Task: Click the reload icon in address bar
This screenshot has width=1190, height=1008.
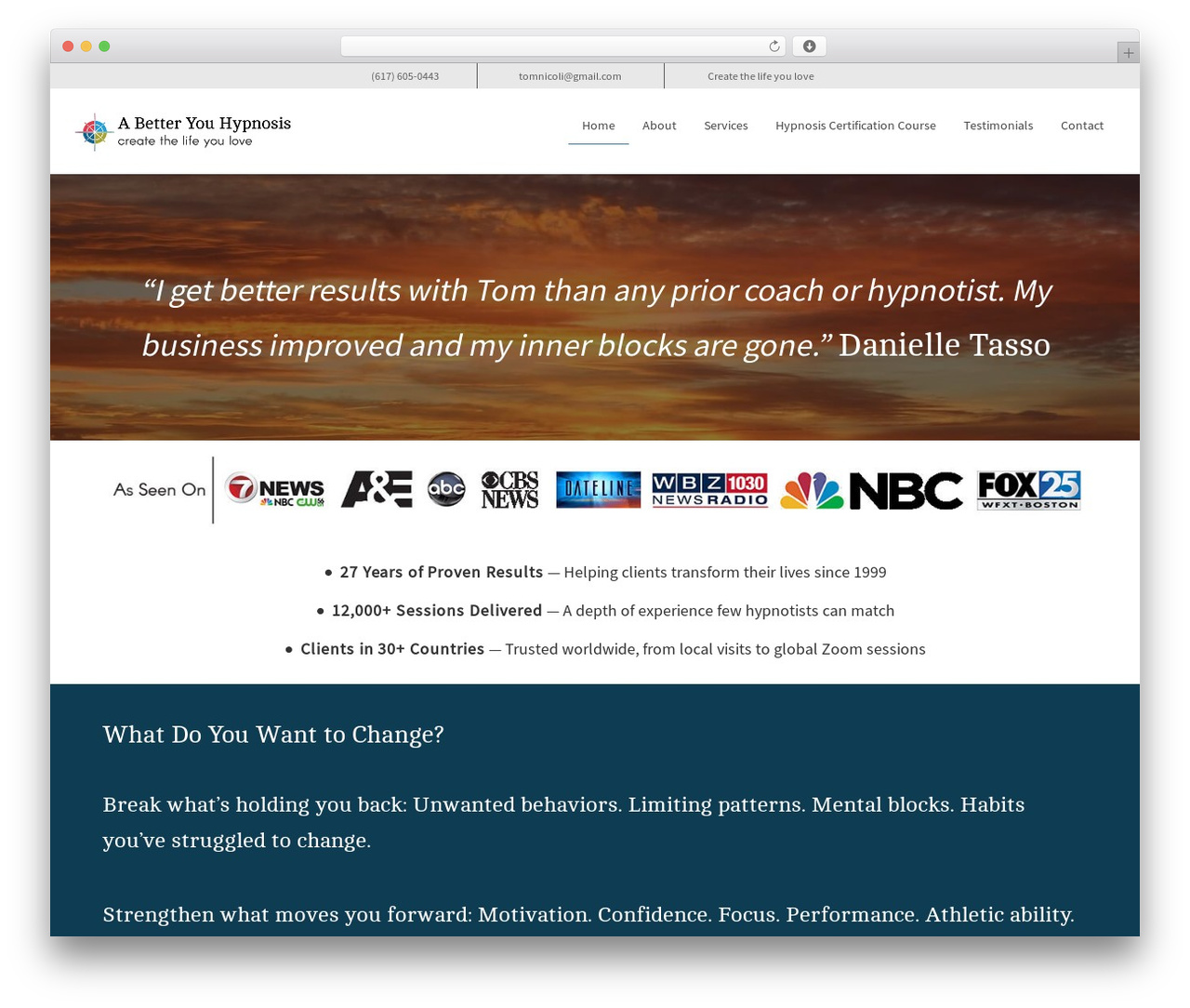Action: click(773, 46)
